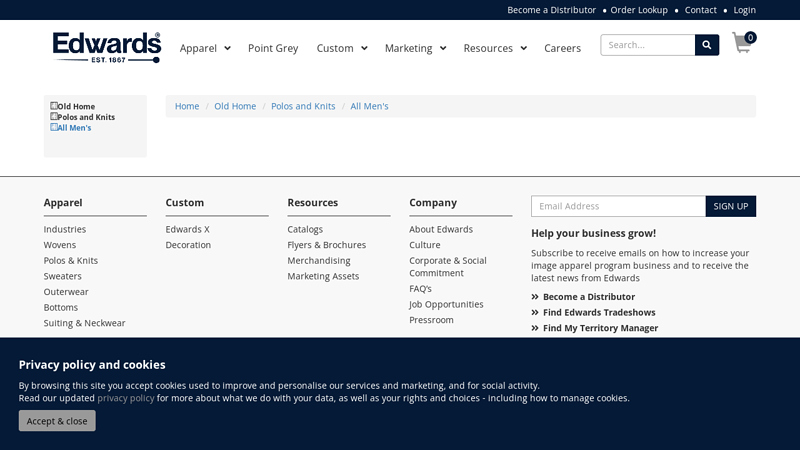
Task: Open Merchandising footer link
Action: click(319, 261)
